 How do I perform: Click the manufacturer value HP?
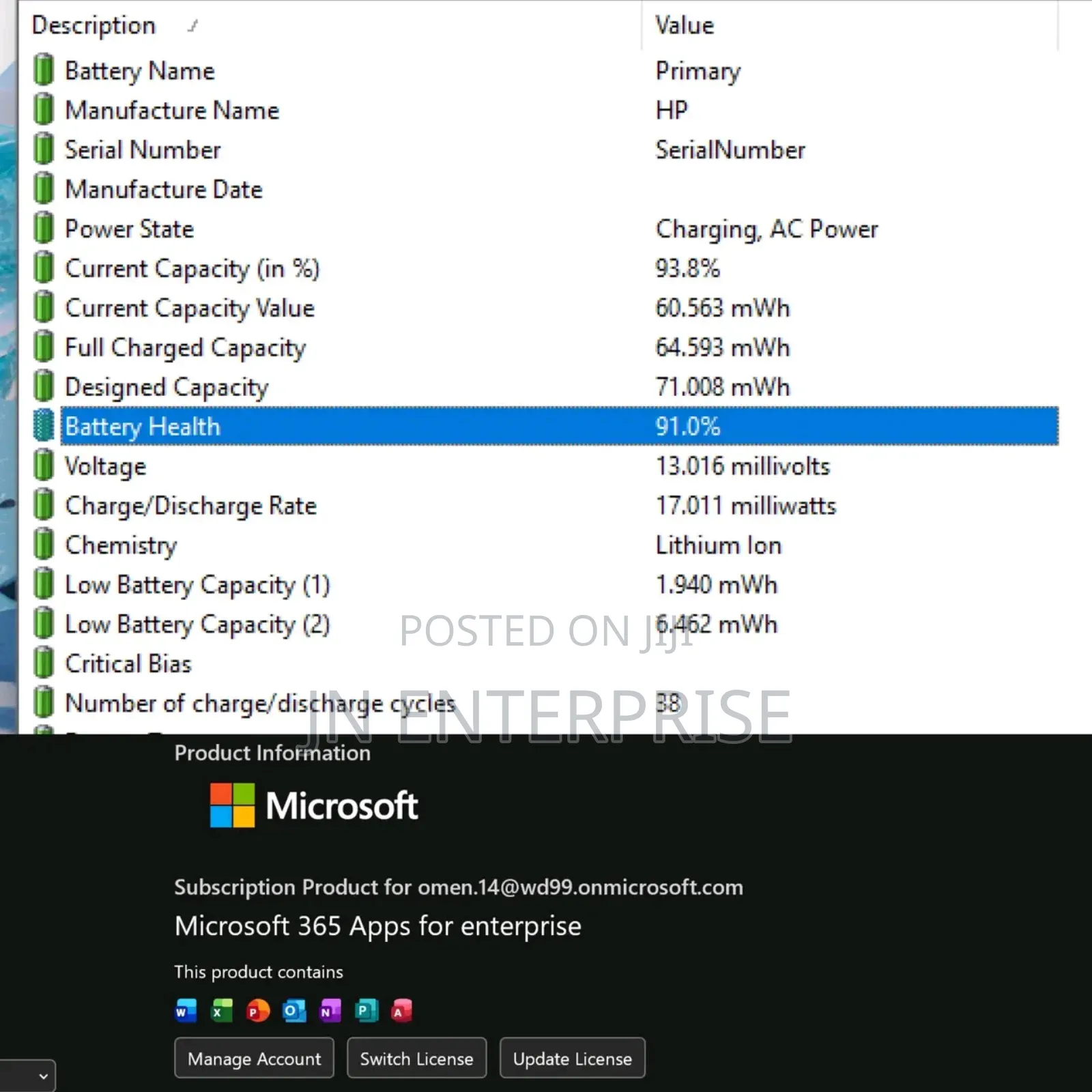pyautogui.click(x=672, y=110)
